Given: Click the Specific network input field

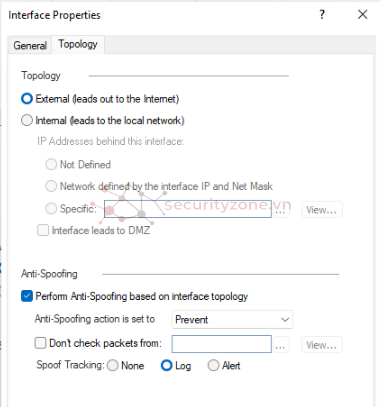Looking at the screenshot, I should pyautogui.click(x=188, y=209).
